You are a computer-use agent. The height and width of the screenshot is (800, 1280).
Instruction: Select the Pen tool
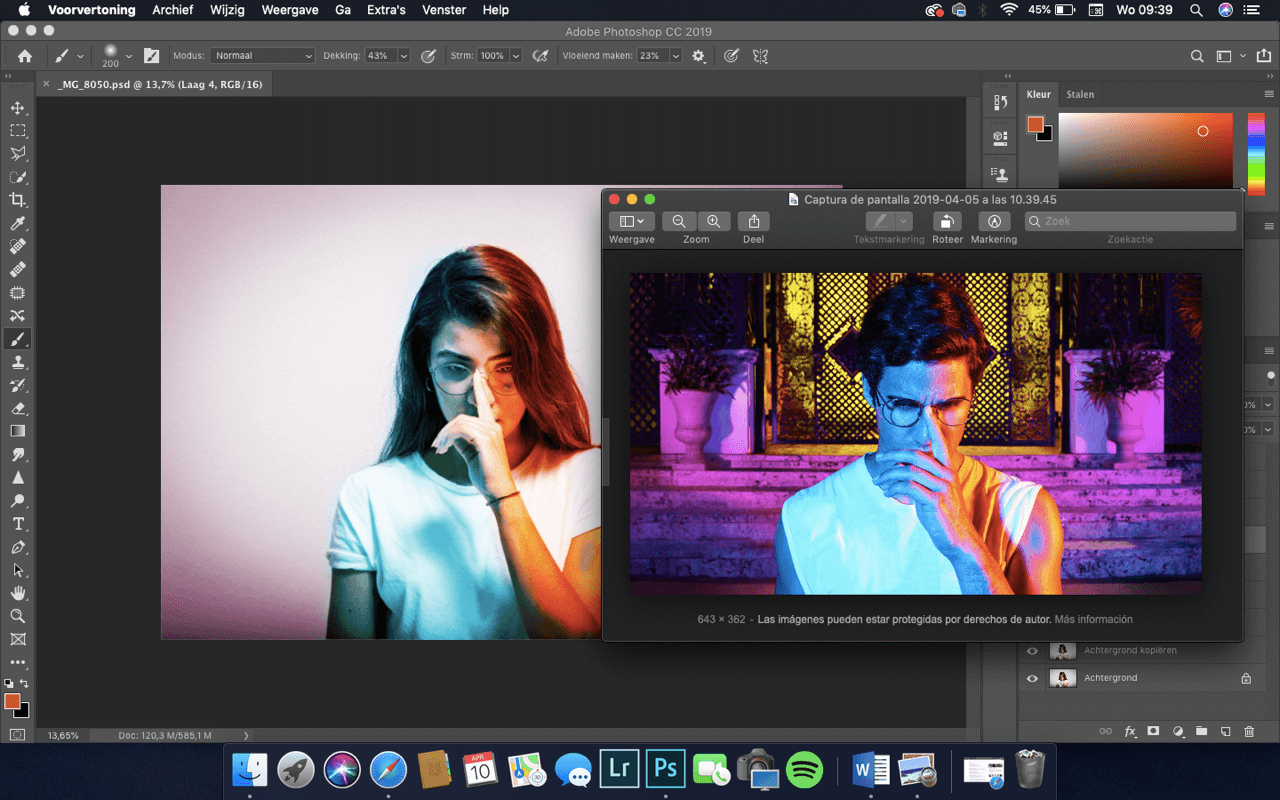pos(18,547)
